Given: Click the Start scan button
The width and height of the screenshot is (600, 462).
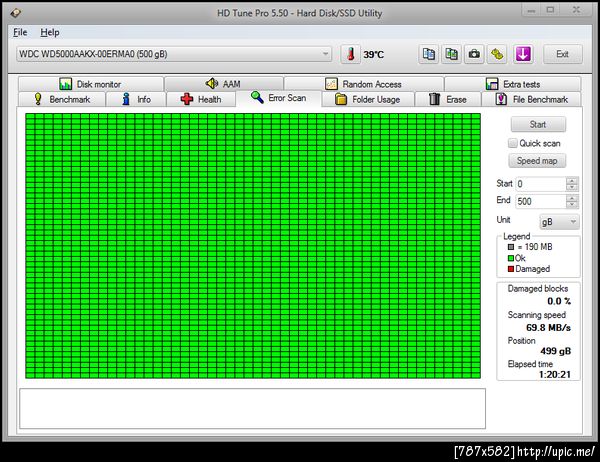Looking at the screenshot, I should (538, 124).
